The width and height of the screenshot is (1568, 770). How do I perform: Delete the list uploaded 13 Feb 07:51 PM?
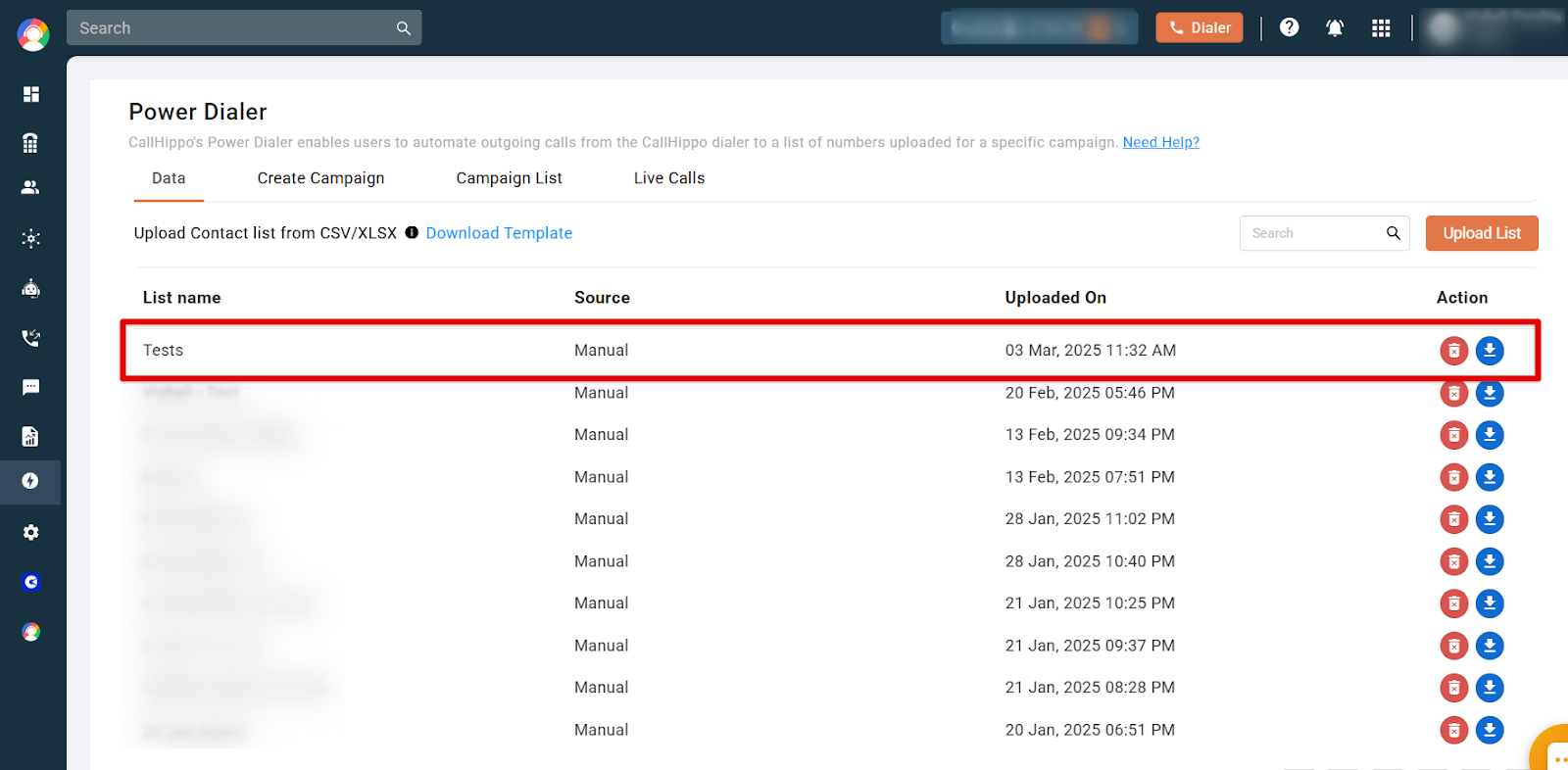1454,477
